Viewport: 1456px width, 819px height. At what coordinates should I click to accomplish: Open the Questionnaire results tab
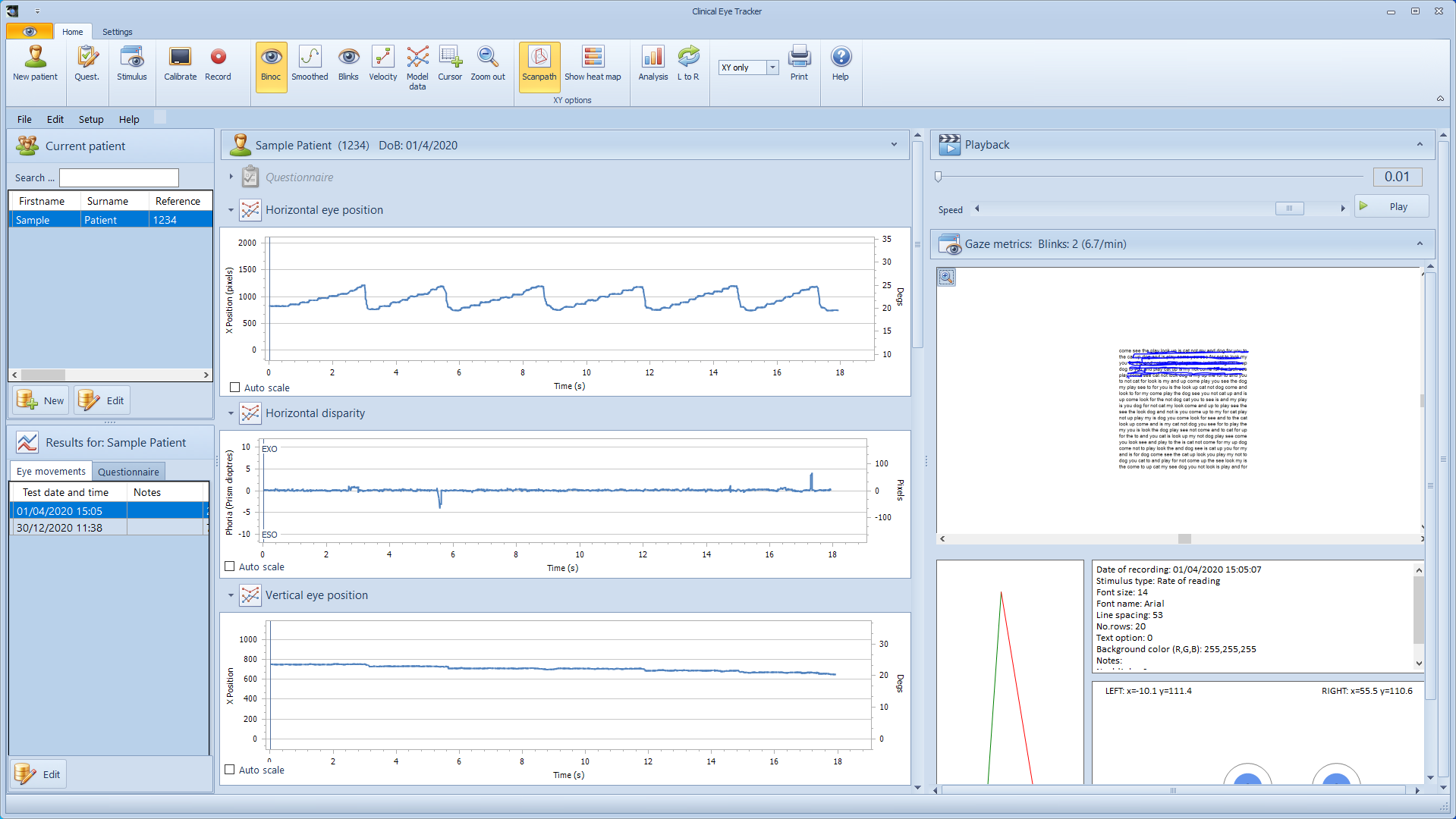(x=128, y=472)
